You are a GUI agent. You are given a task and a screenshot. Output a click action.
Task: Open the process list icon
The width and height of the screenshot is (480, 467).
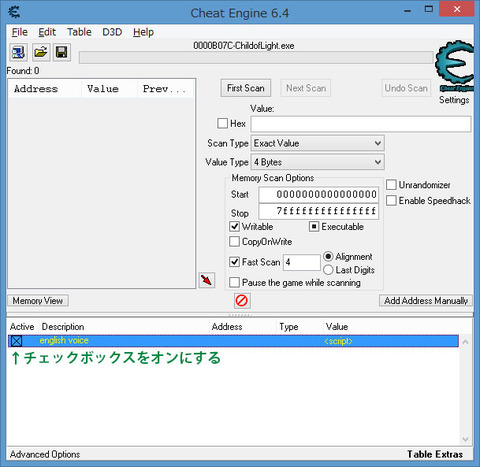[x=18, y=52]
